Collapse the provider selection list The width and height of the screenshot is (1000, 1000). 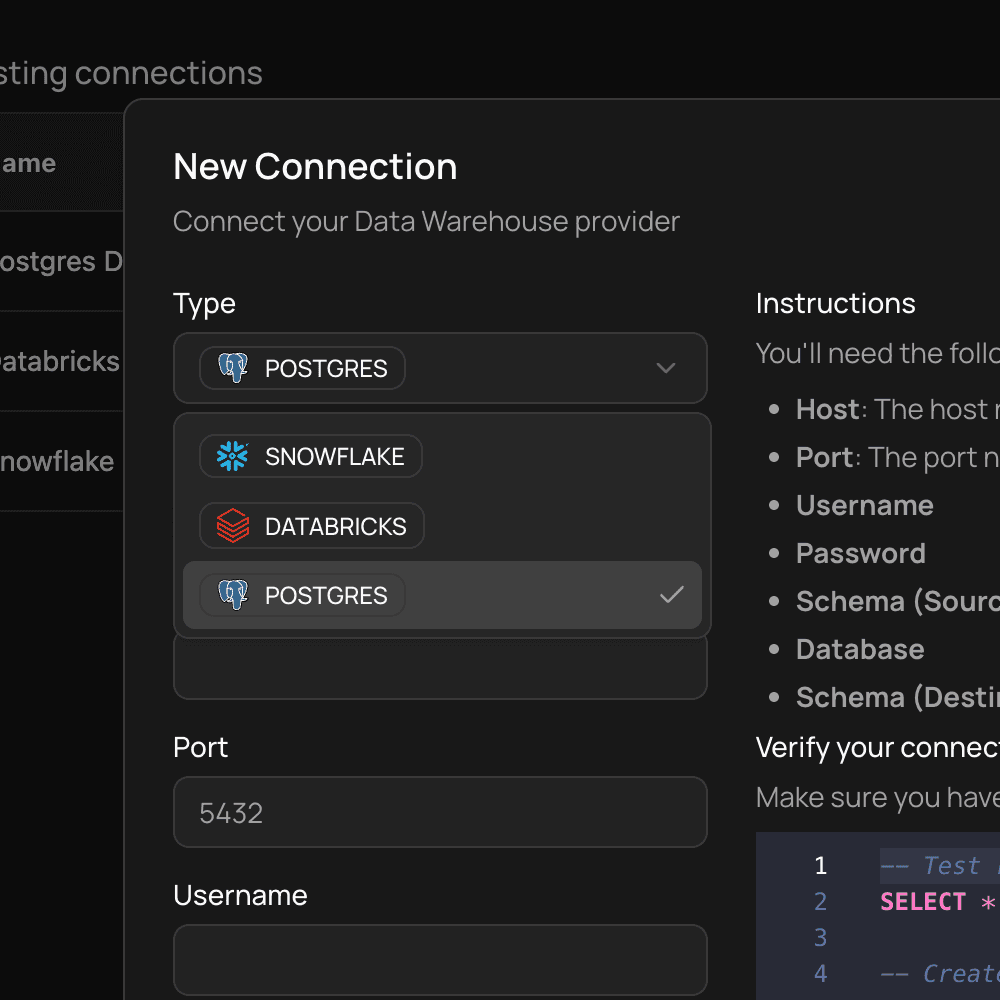pyautogui.click(x=666, y=368)
